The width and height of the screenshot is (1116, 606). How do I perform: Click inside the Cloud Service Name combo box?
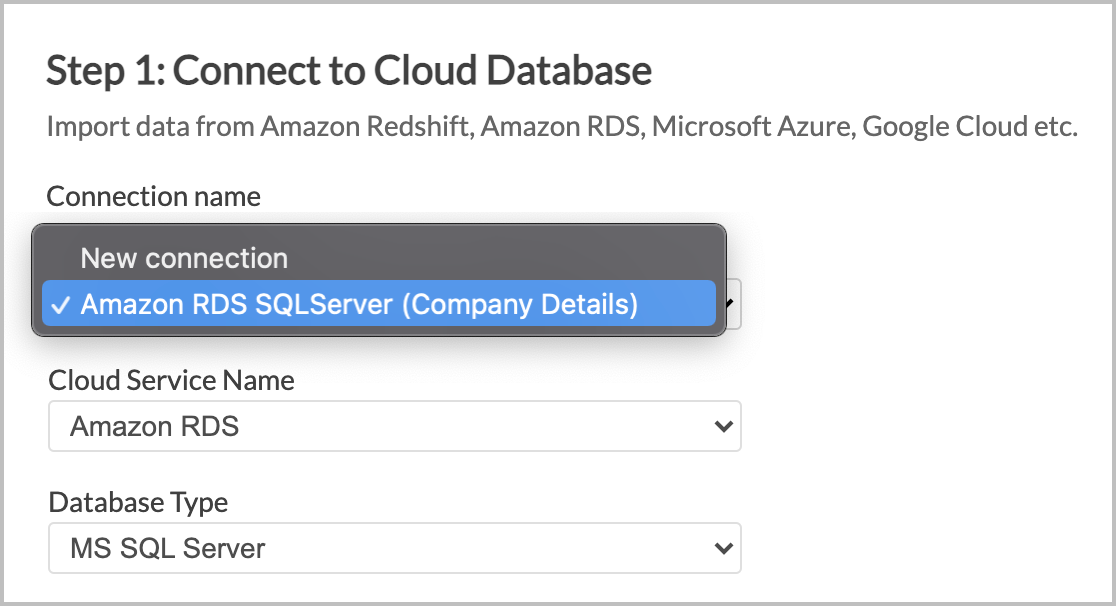click(395, 426)
